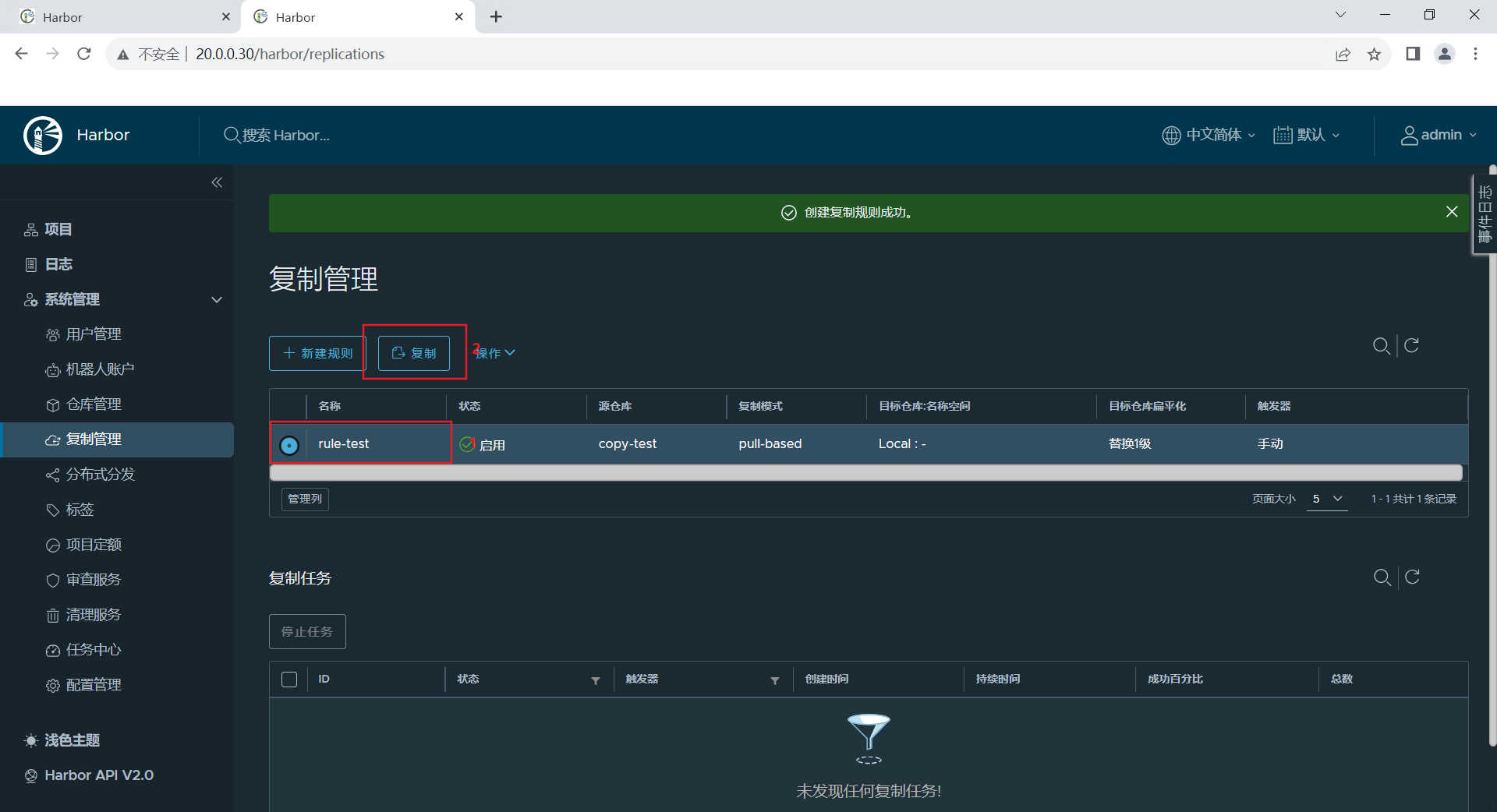
Task: Open 默认 calendar dropdown
Action: (x=1307, y=135)
